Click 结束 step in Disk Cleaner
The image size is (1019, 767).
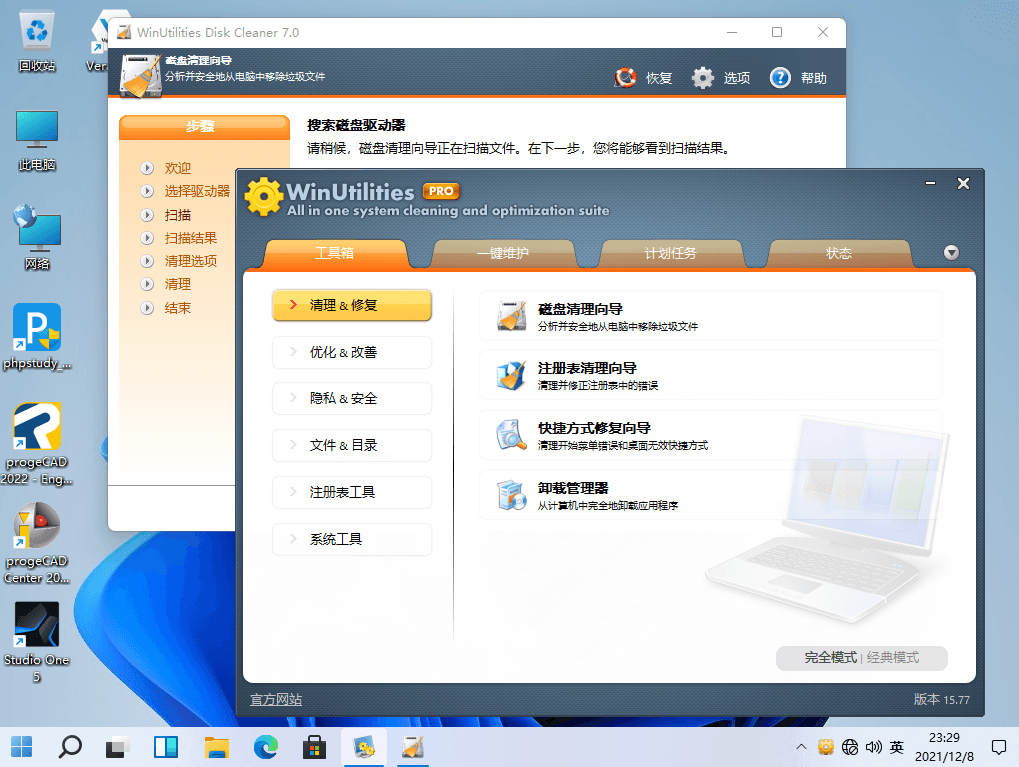click(177, 308)
